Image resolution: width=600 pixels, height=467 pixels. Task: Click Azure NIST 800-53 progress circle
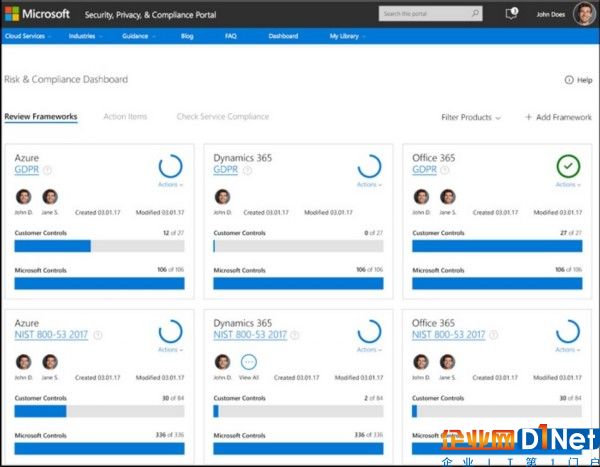(170, 331)
